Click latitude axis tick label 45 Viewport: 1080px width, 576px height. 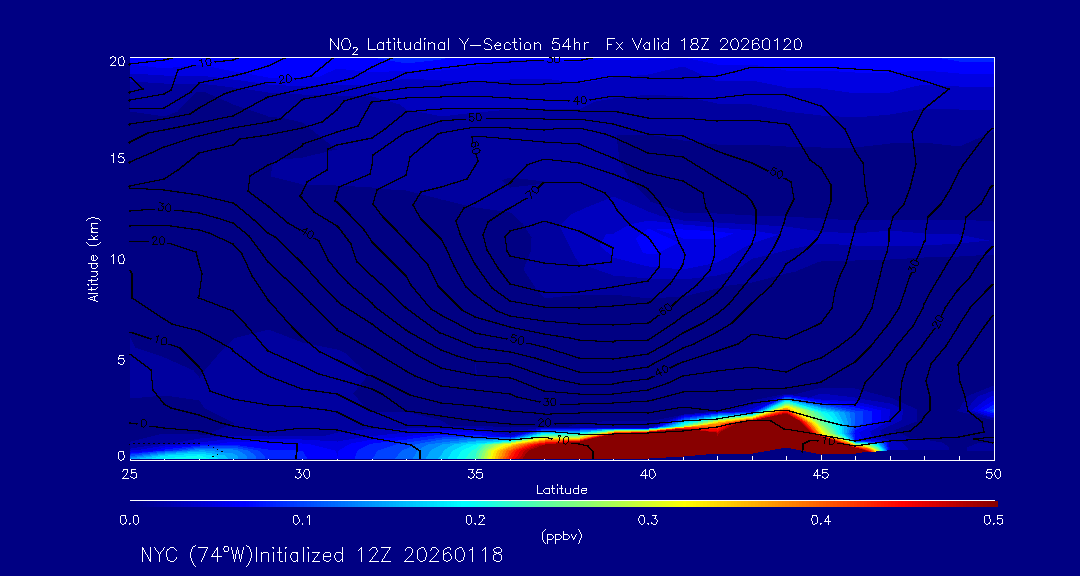(821, 474)
